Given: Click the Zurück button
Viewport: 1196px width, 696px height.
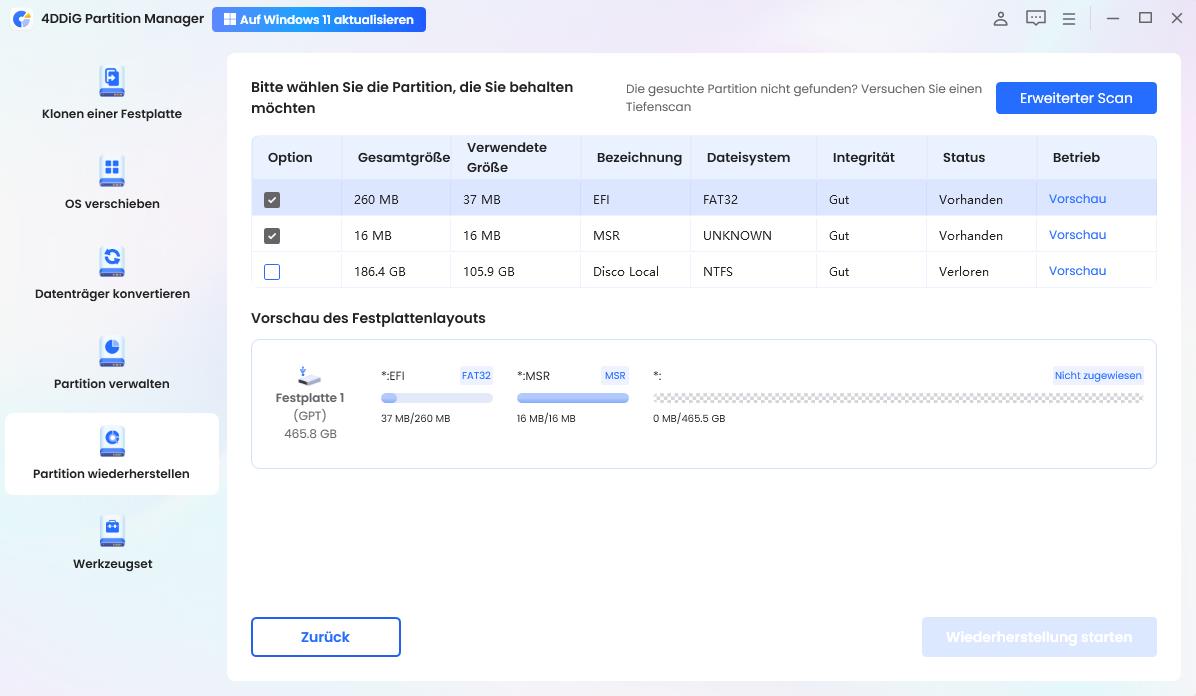Looking at the screenshot, I should click(326, 637).
